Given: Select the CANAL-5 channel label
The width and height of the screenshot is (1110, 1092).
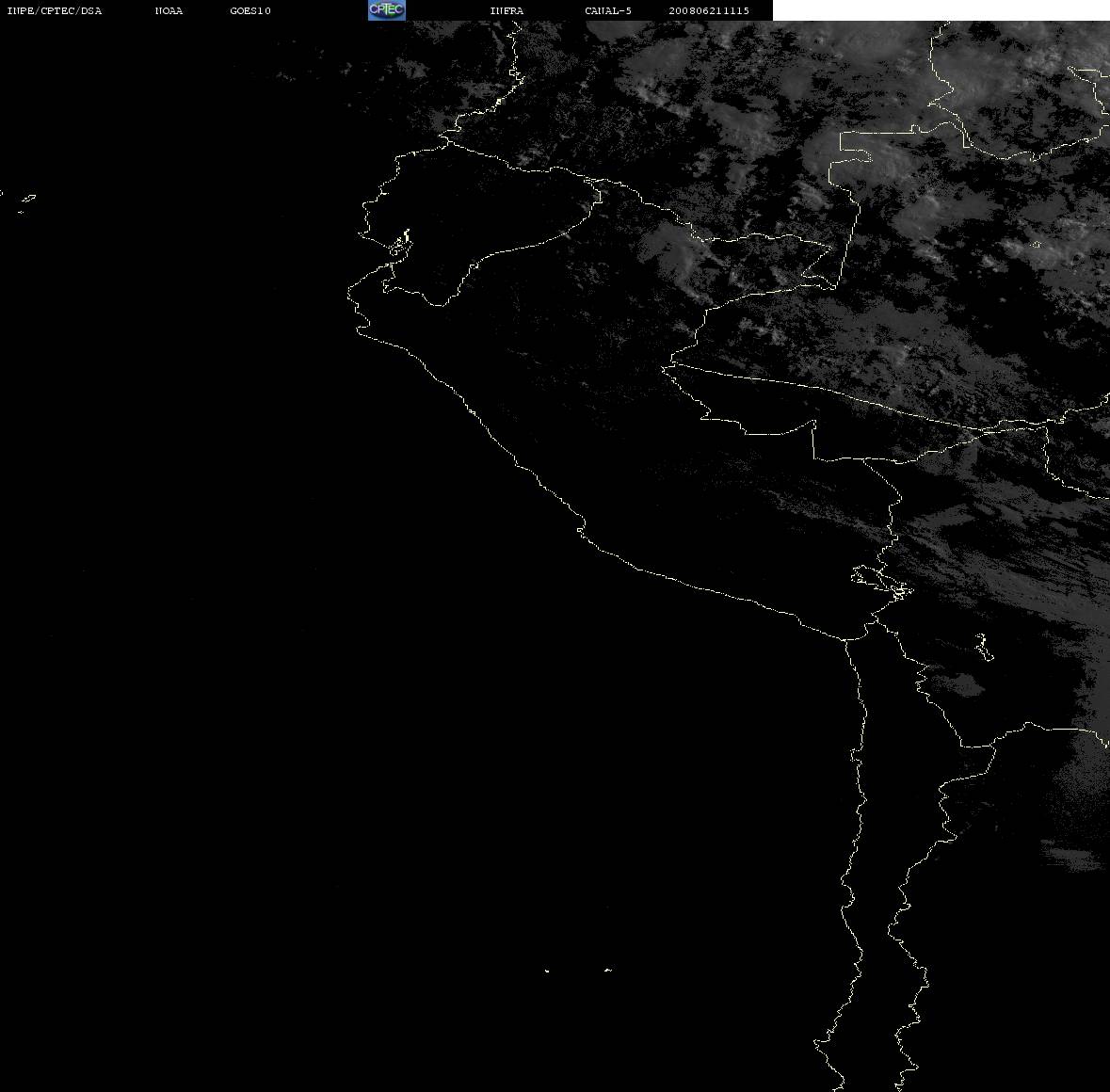Looking at the screenshot, I should 608,10.
